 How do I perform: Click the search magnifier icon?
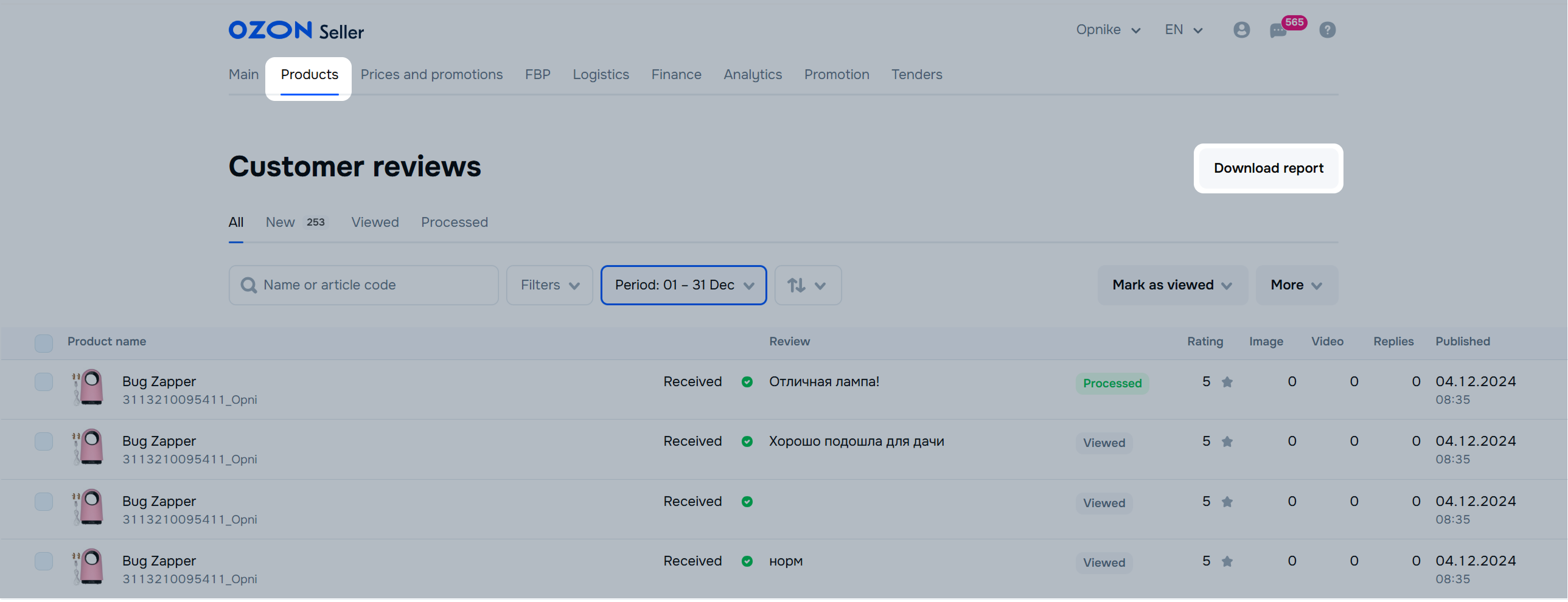click(248, 285)
